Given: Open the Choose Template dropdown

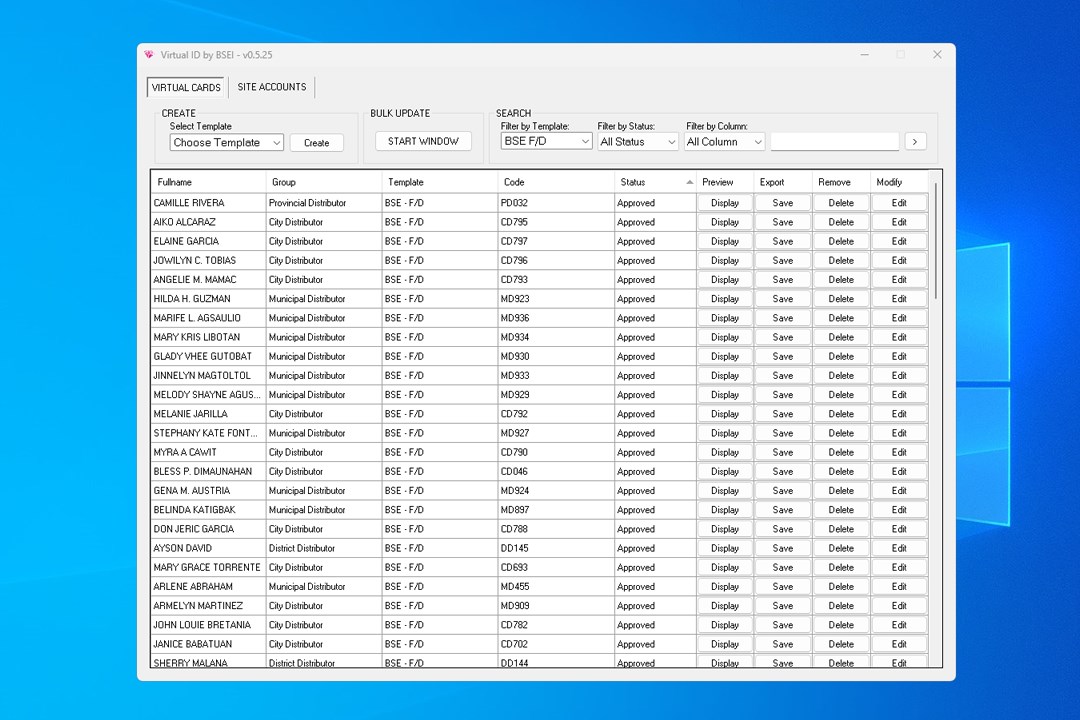Looking at the screenshot, I should pyautogui.click(x=226, y=143).
